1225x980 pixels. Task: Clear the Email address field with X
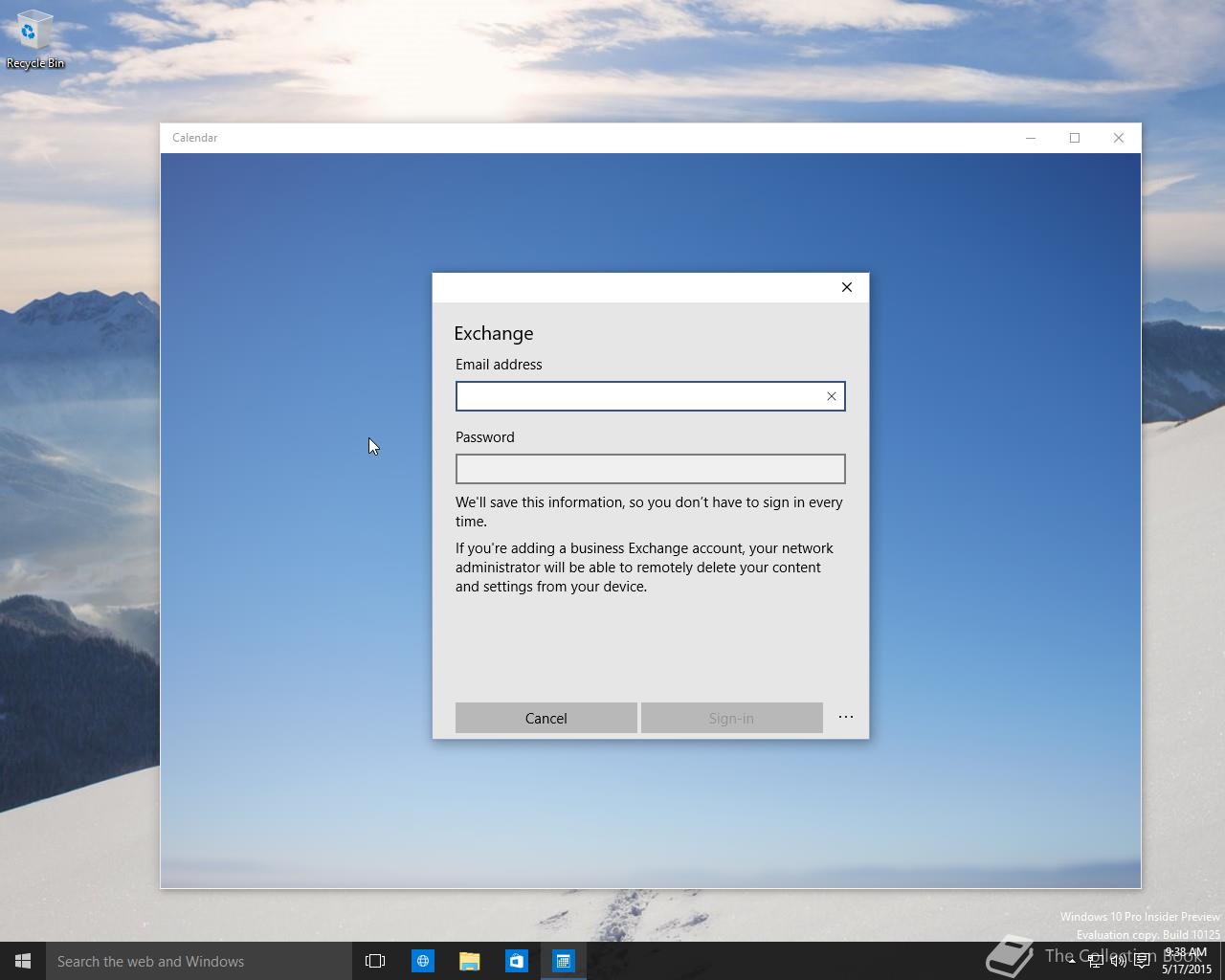pos(831,396)
